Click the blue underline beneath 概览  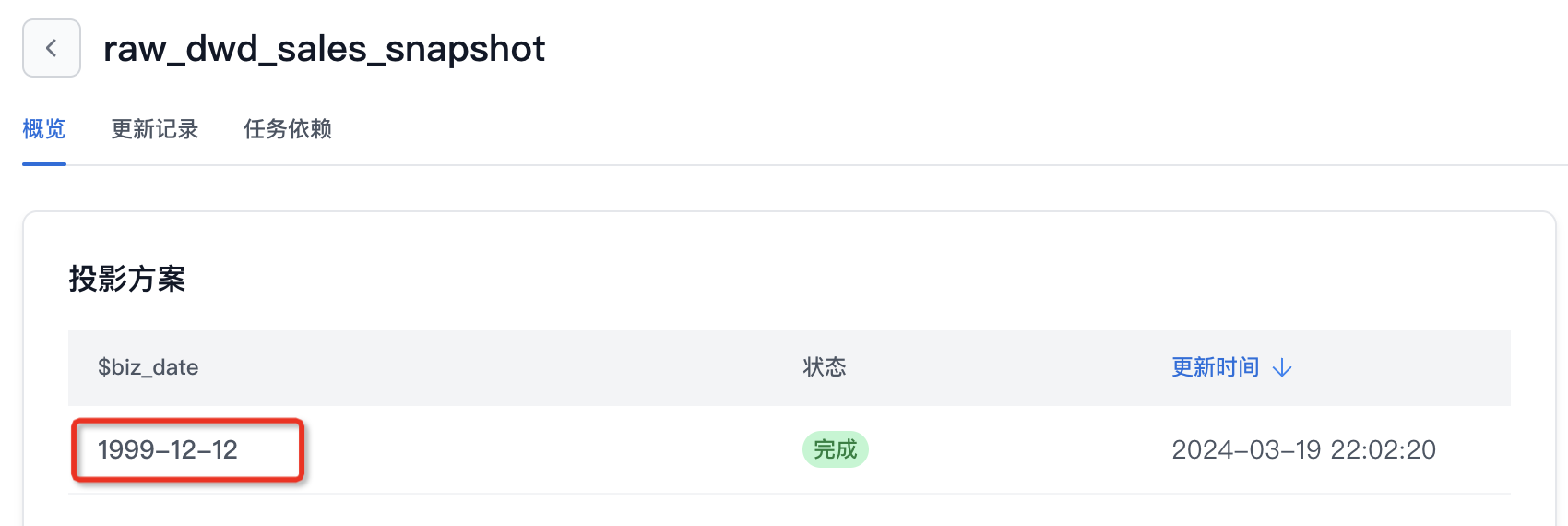click(44, 163)
